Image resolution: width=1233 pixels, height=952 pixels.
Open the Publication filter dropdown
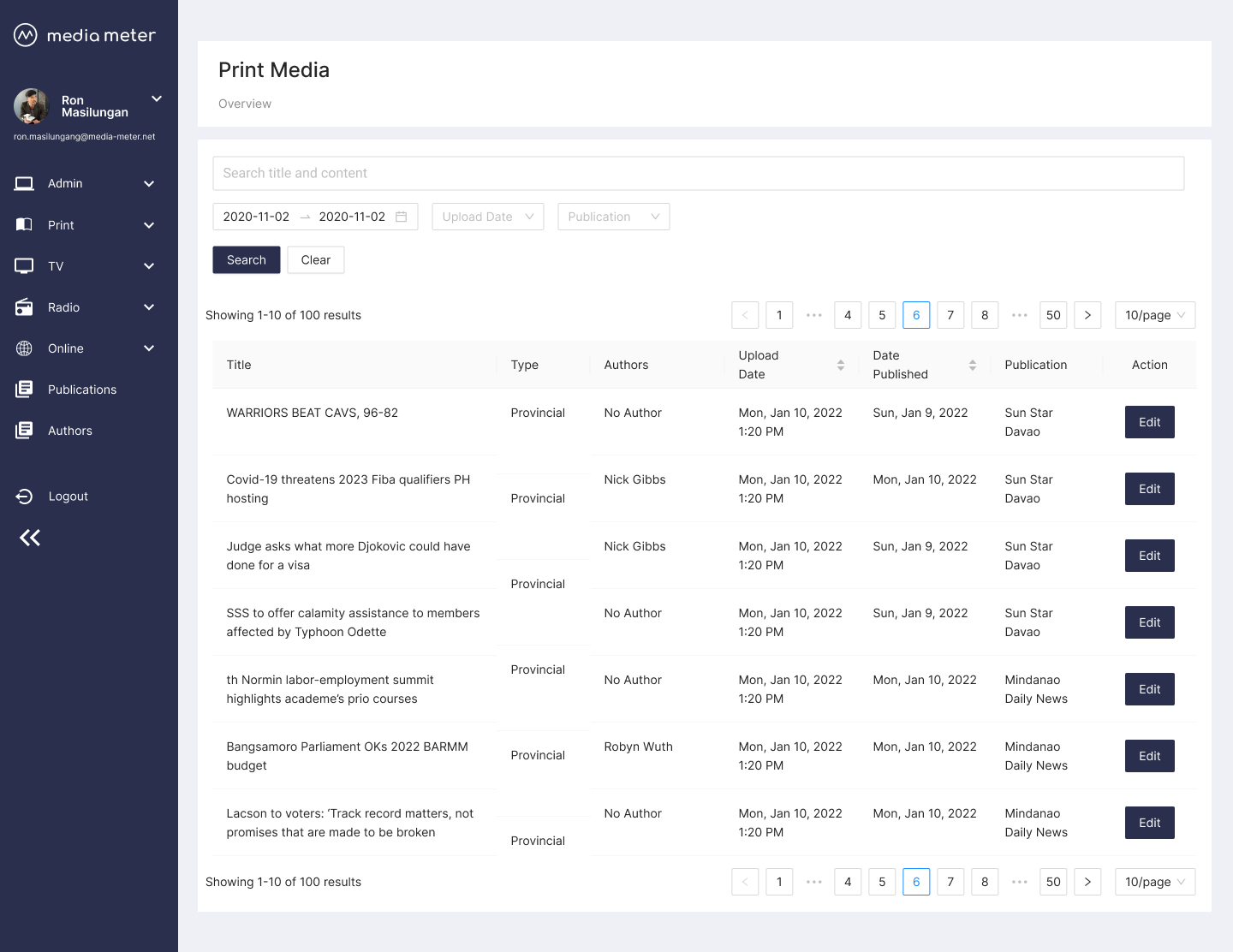(x=613, y=217)
